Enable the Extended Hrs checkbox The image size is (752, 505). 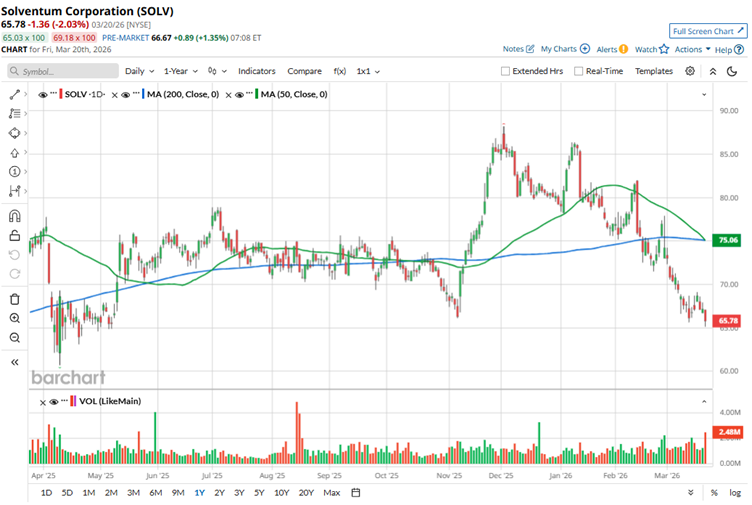coord(505,71)
